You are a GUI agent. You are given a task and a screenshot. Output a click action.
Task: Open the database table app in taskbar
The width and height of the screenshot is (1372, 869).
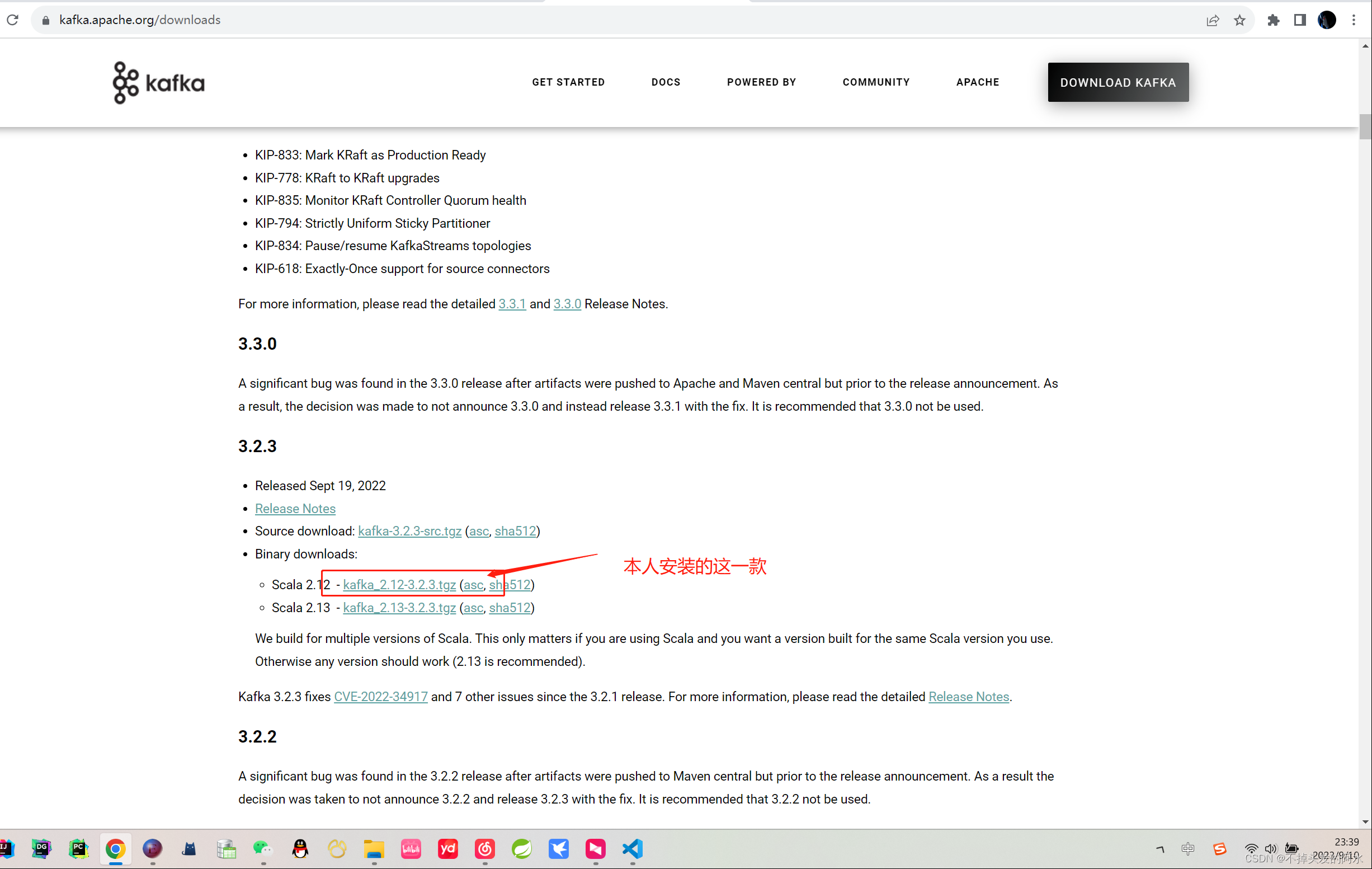[x=226, y=848]
